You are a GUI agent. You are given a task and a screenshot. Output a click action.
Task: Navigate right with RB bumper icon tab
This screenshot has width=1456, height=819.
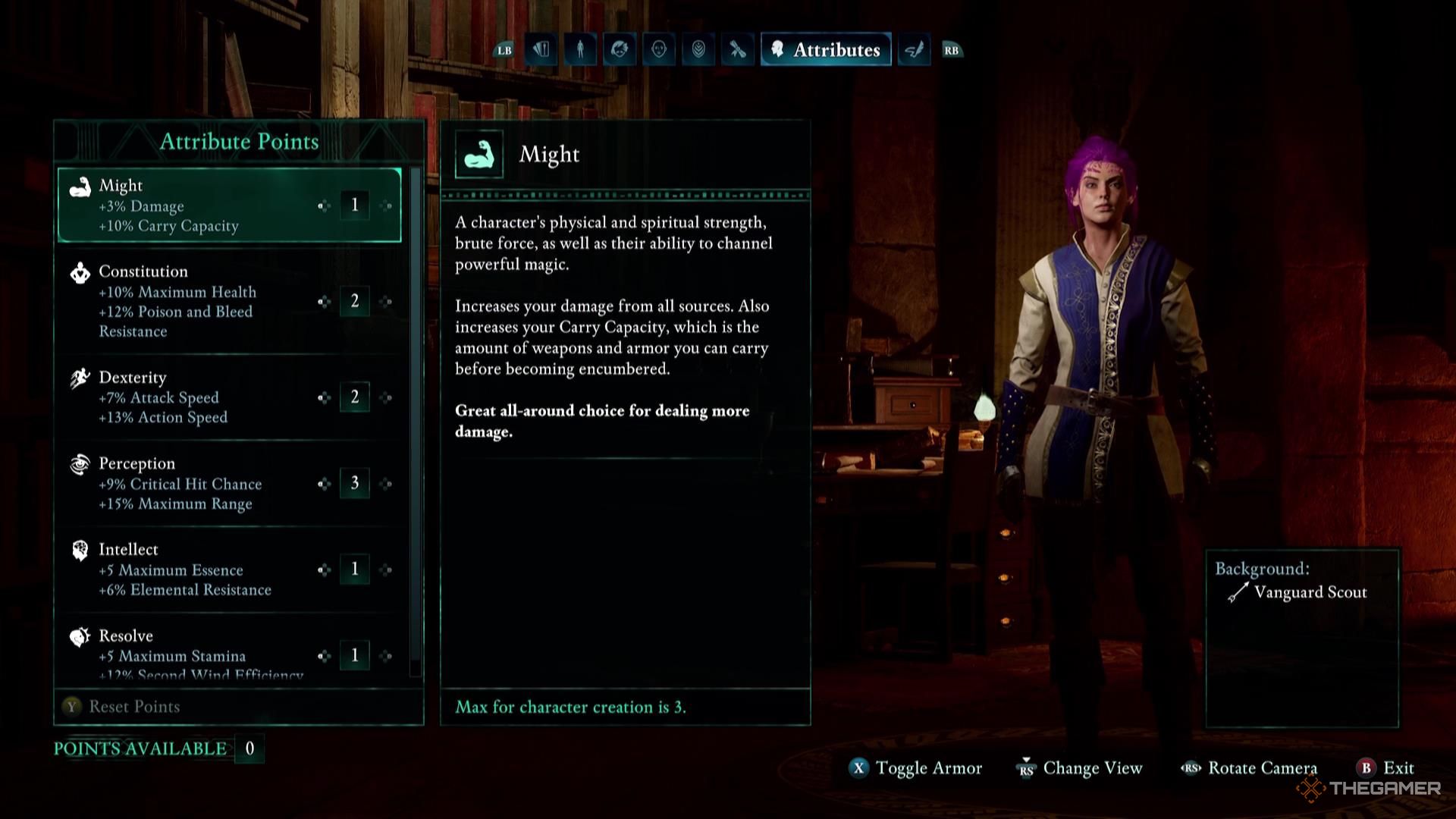pos(950,49)
